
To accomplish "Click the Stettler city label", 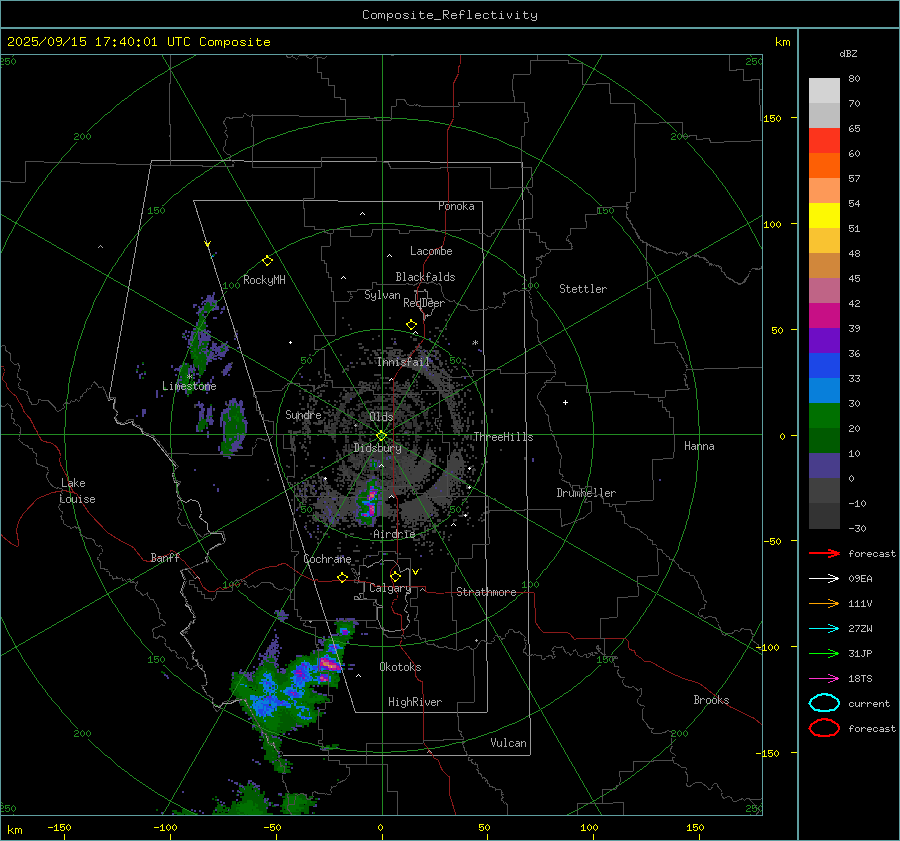I will click(x=583, y=289).
